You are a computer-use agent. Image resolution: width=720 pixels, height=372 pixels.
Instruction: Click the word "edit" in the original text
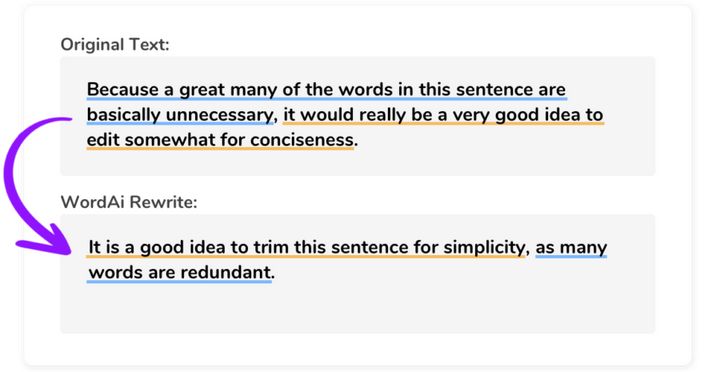click(x=103, y=140)
